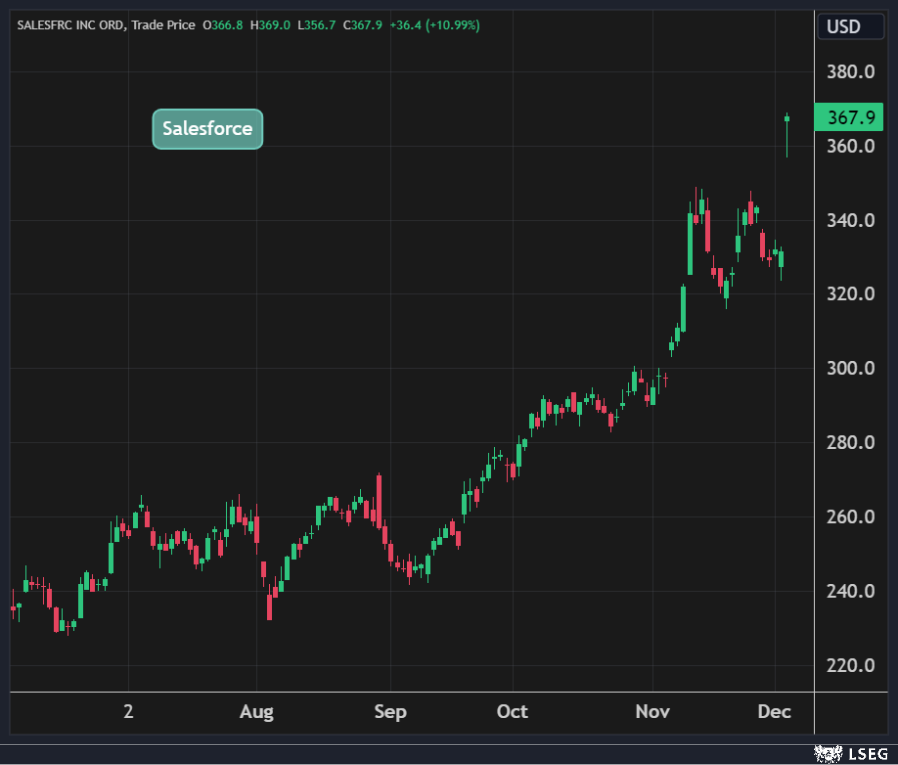Select the latest green candle near 367.9
Viewport: 898px width, 765px height.
click(x=787, y=120)
